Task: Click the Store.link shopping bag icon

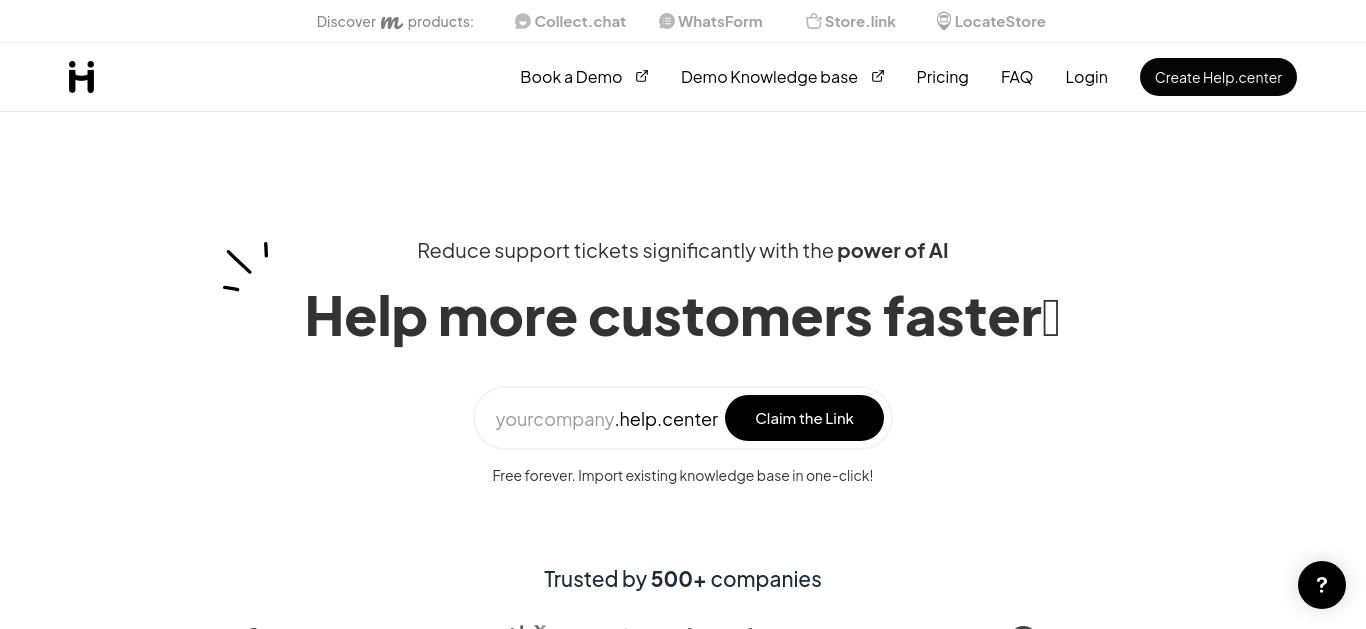Action: point(814,21)
